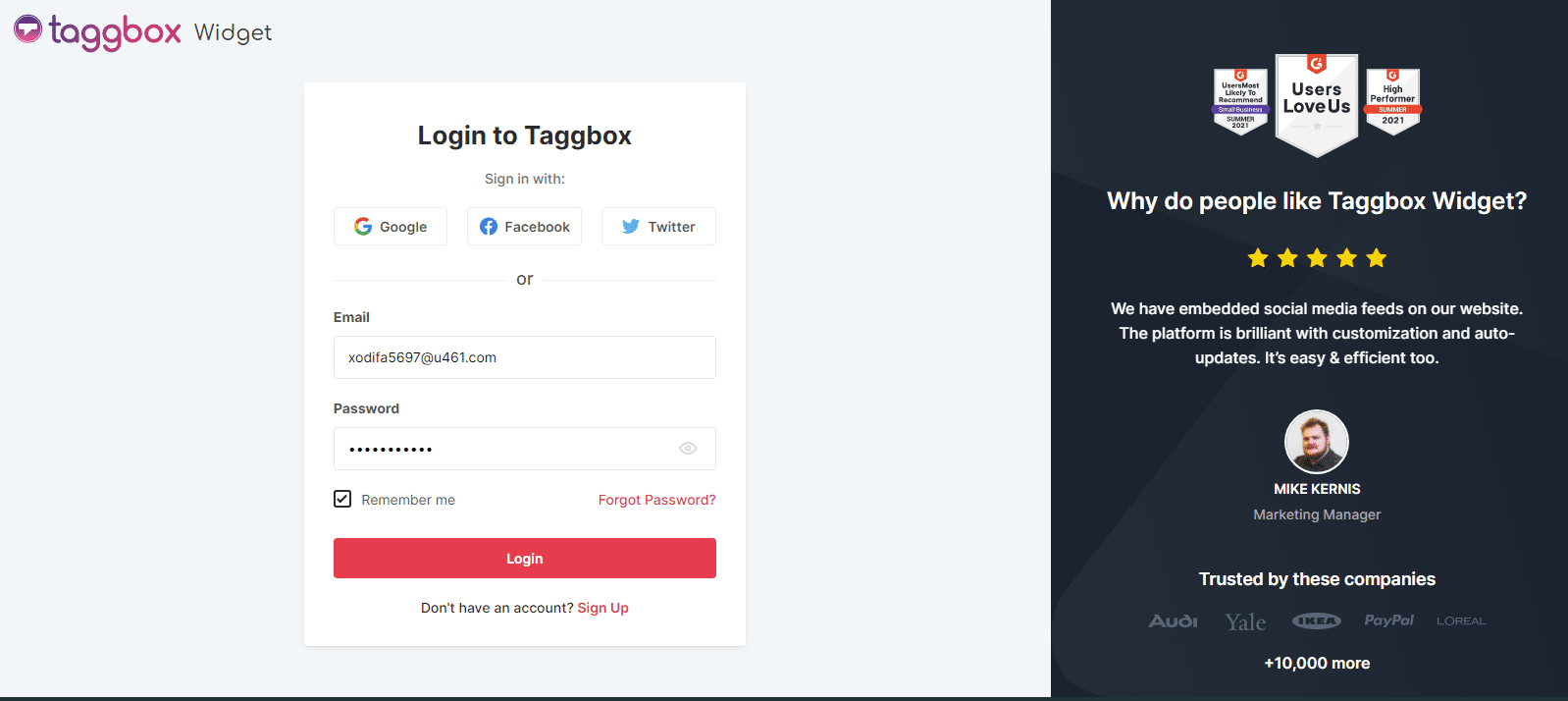Viewport: 1568px width, 701px height.
Task: Sign in with Twitter button
Action: [658, 227]
